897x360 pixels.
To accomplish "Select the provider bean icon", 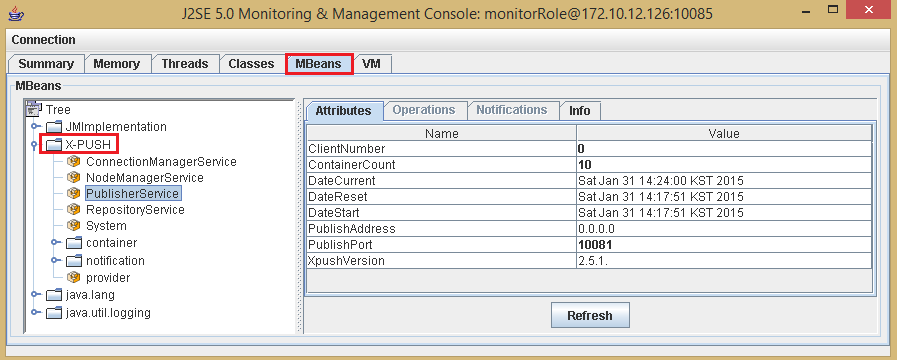I will pyautogui.click(x=73, y=278).
